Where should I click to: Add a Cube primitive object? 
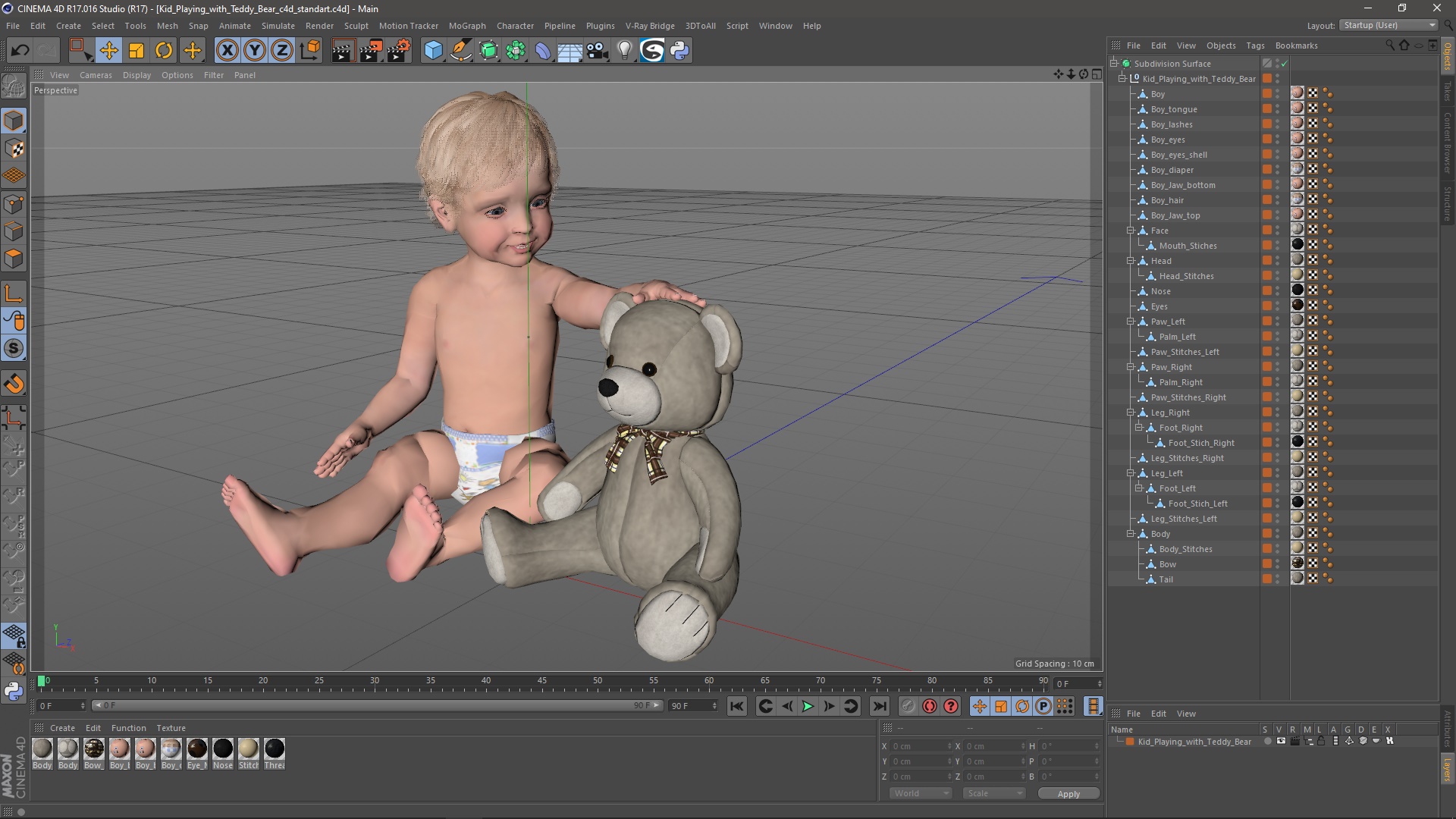tap(433, 51)
